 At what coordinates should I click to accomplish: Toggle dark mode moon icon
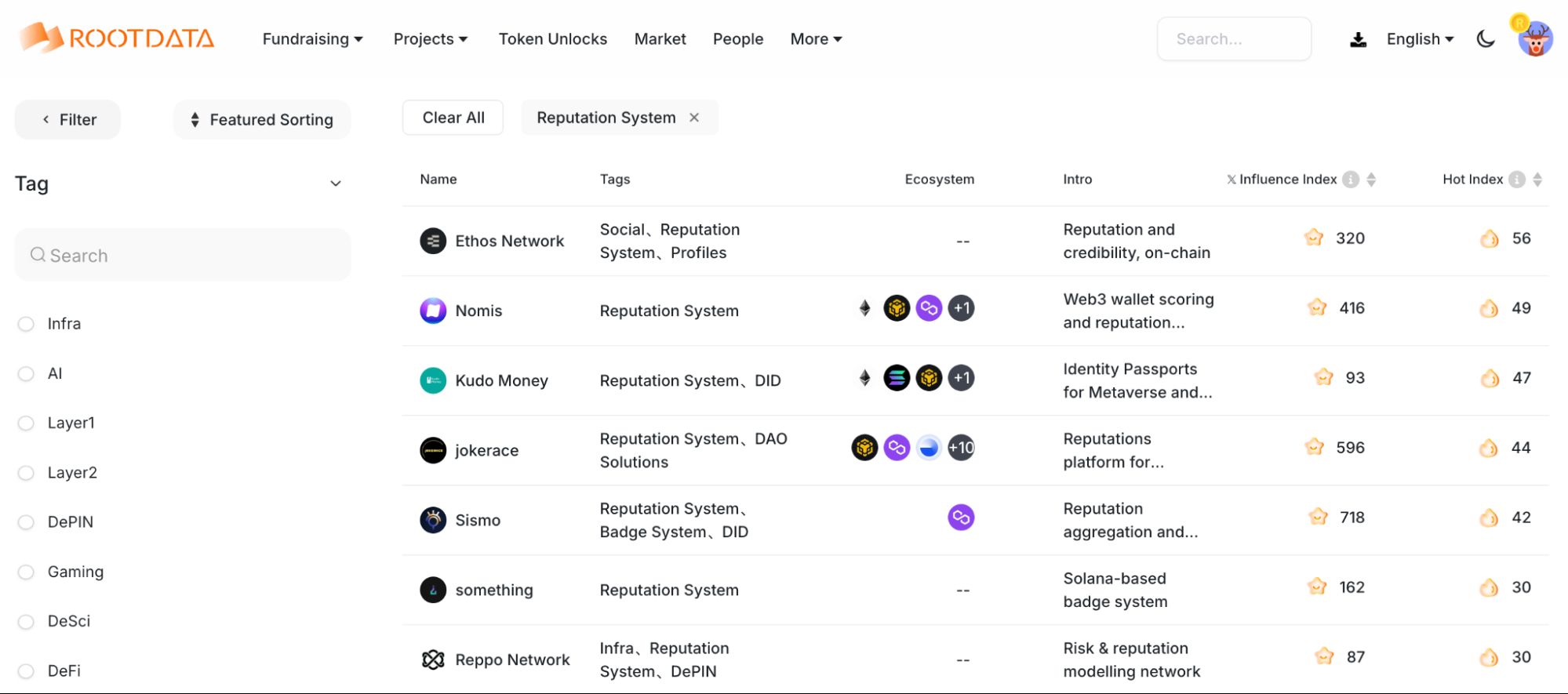point(1485,38)
